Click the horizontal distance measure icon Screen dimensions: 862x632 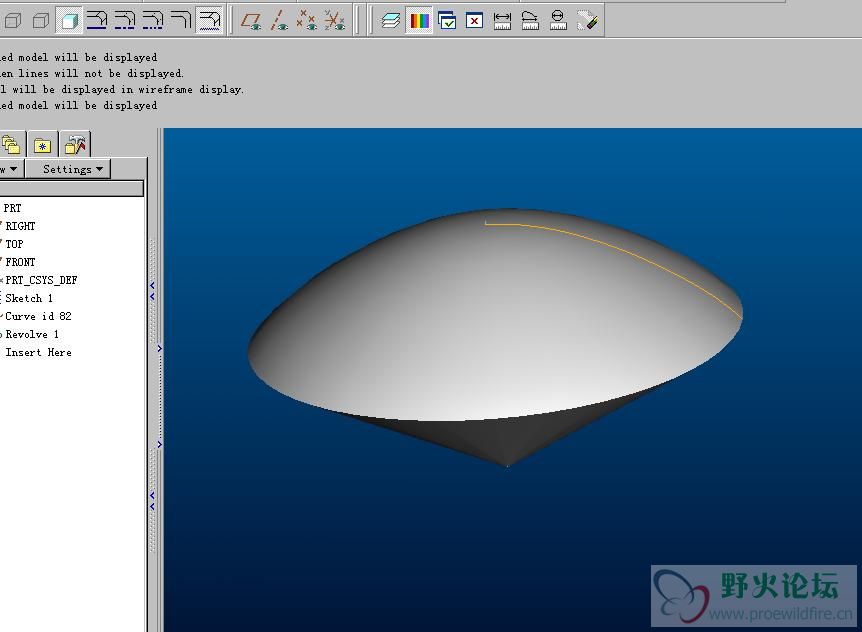tap(502, 19)
